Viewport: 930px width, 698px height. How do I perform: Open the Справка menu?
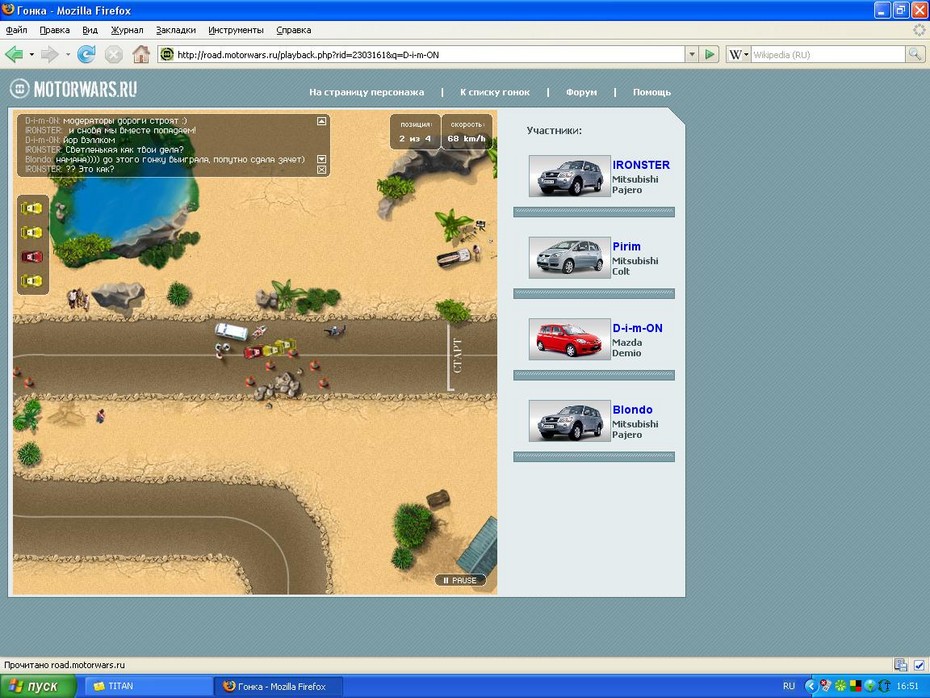point(294,30)
